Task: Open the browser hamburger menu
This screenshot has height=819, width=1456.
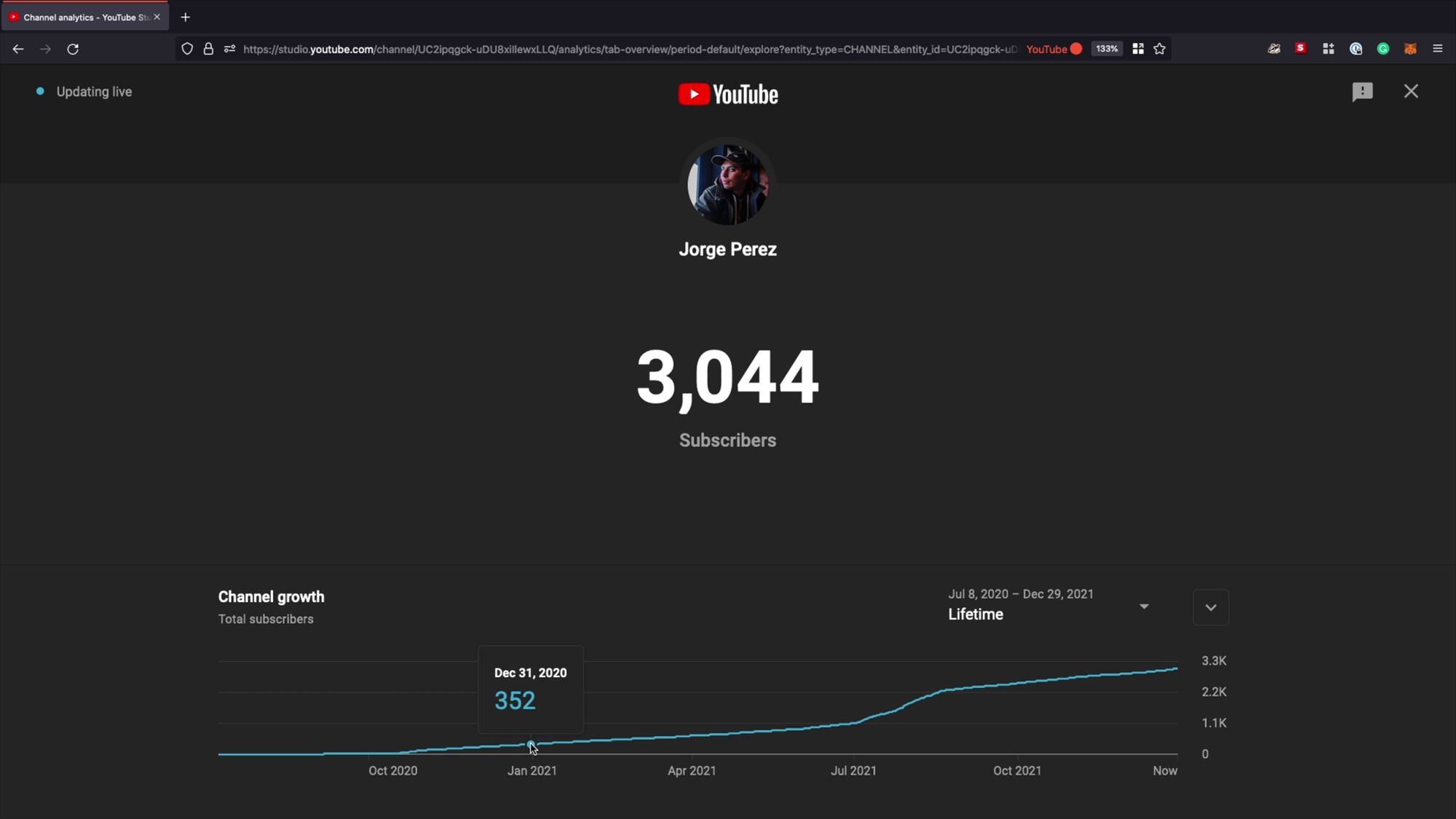Action: (1438, 49)
